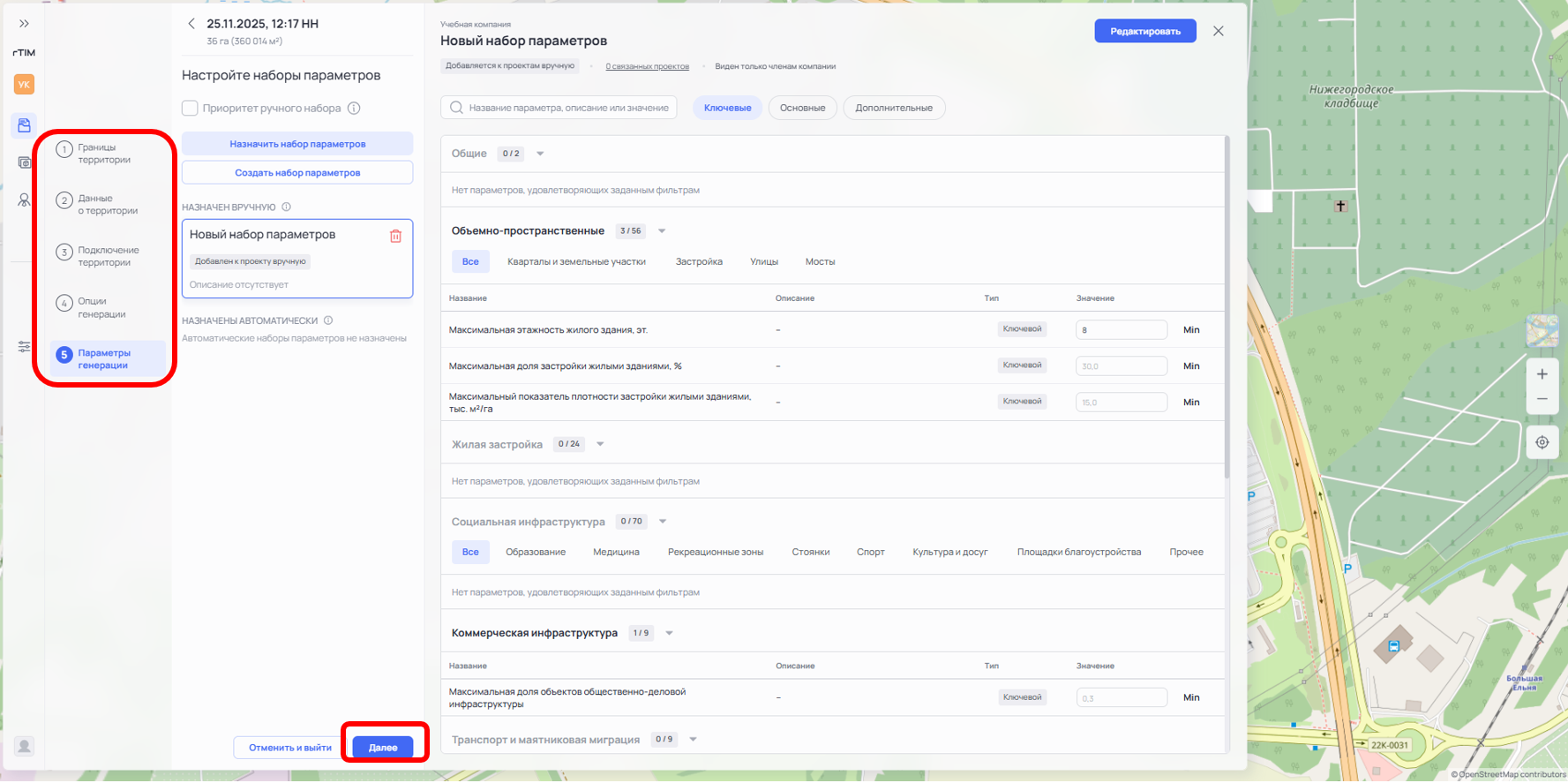The height and width of the screenshot is (783, 1568).
Task: Enable the Приоритет ручного набора checkbox
Action: coord(190,109)
